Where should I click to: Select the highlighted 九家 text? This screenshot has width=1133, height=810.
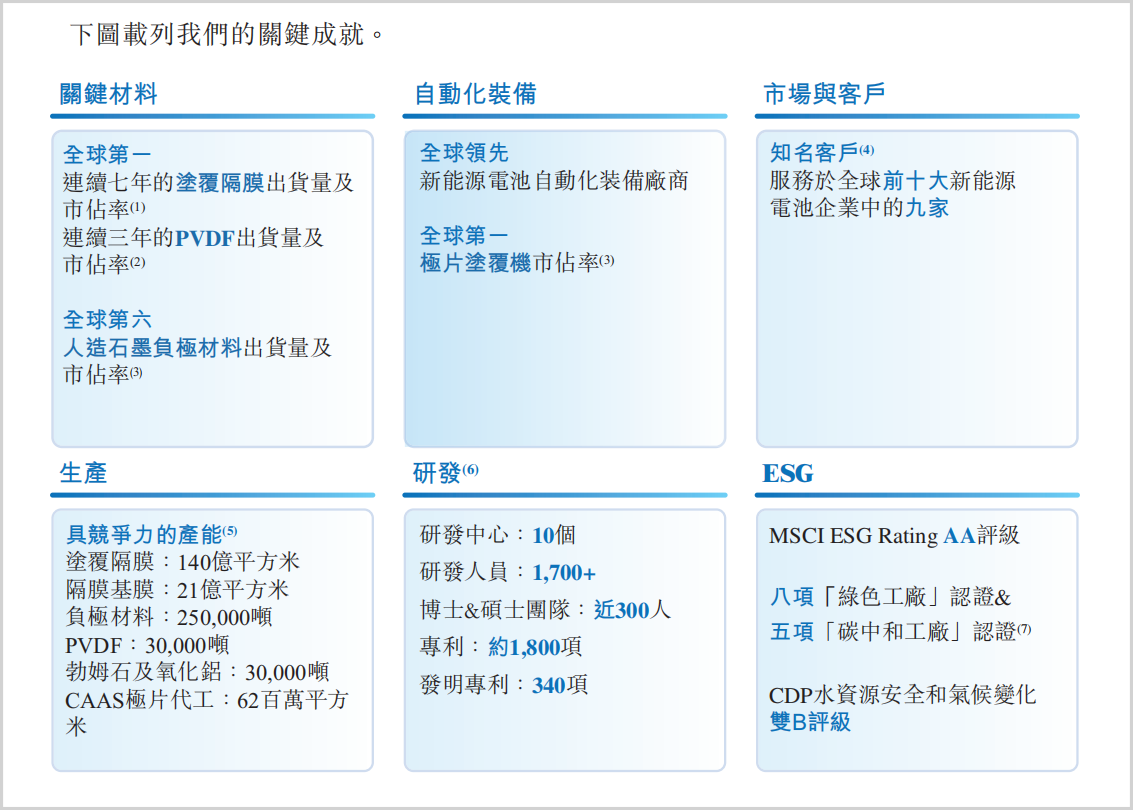[x=927, y=208]
